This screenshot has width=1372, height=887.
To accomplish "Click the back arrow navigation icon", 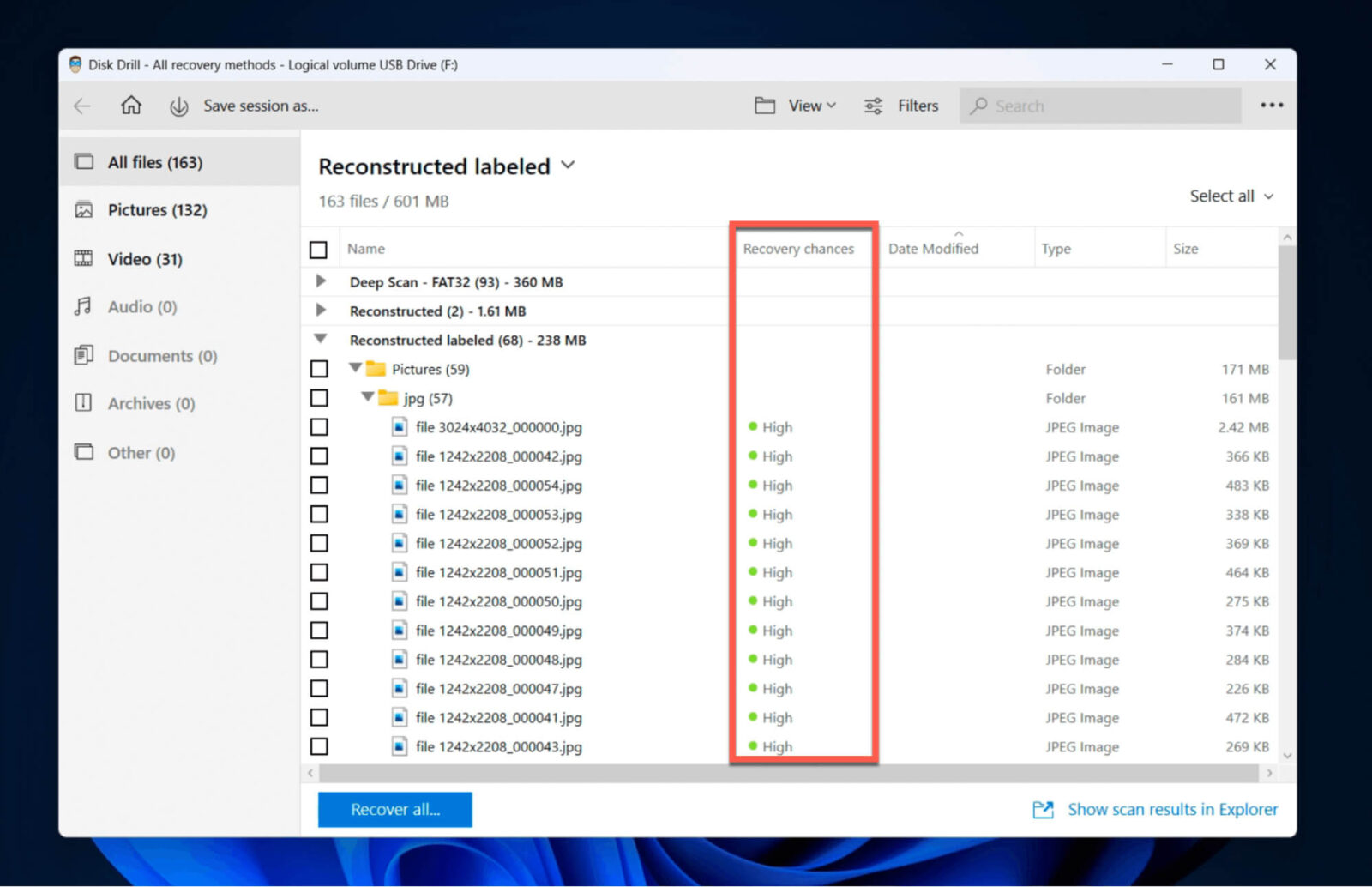I will point(81,105).
